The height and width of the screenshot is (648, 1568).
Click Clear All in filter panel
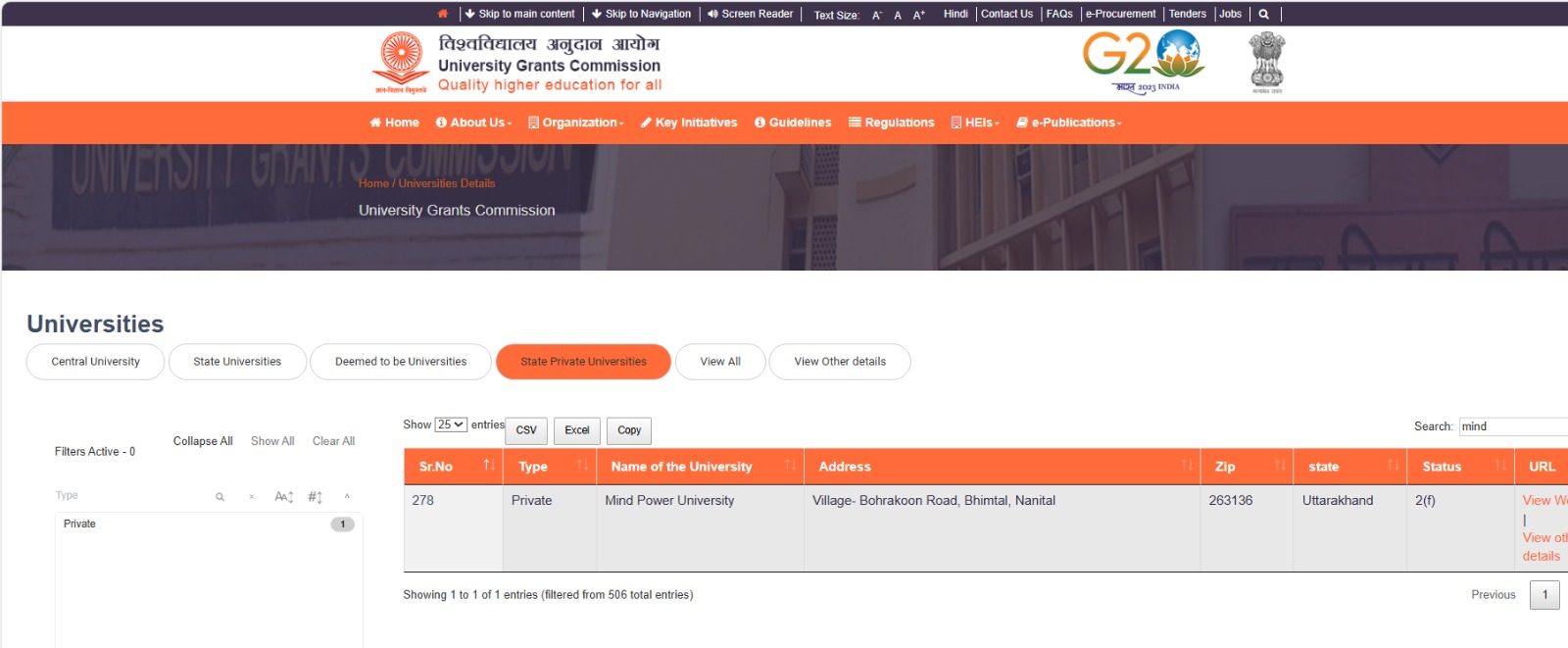(x=333, y=441)
